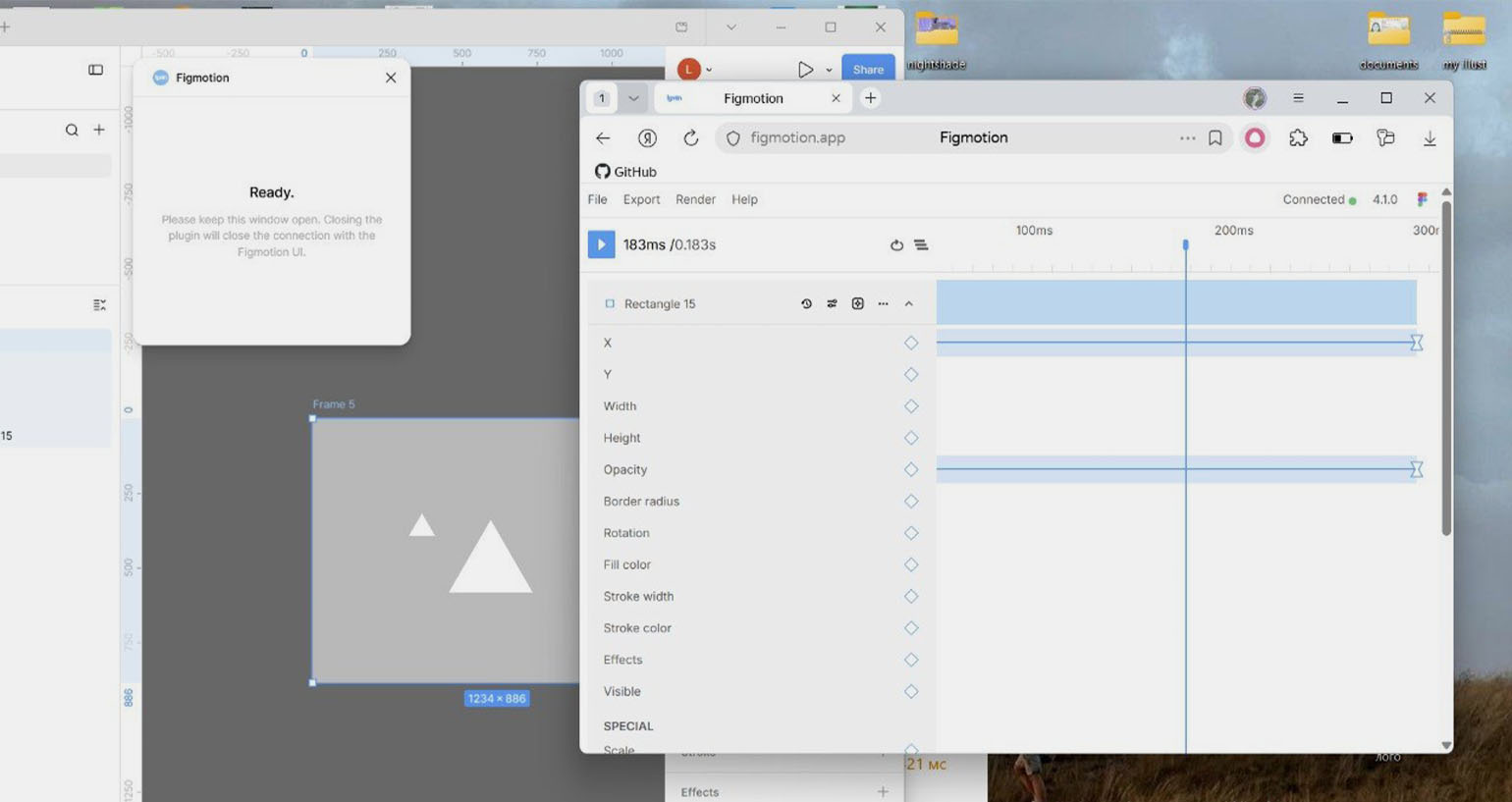Open the three-dot page actions in address bar
This screenshot has width=1512, height=802.
coord(1187,138)
